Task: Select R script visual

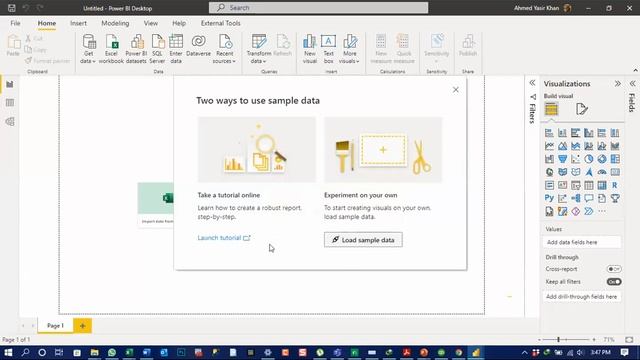Action: (615, 185)
